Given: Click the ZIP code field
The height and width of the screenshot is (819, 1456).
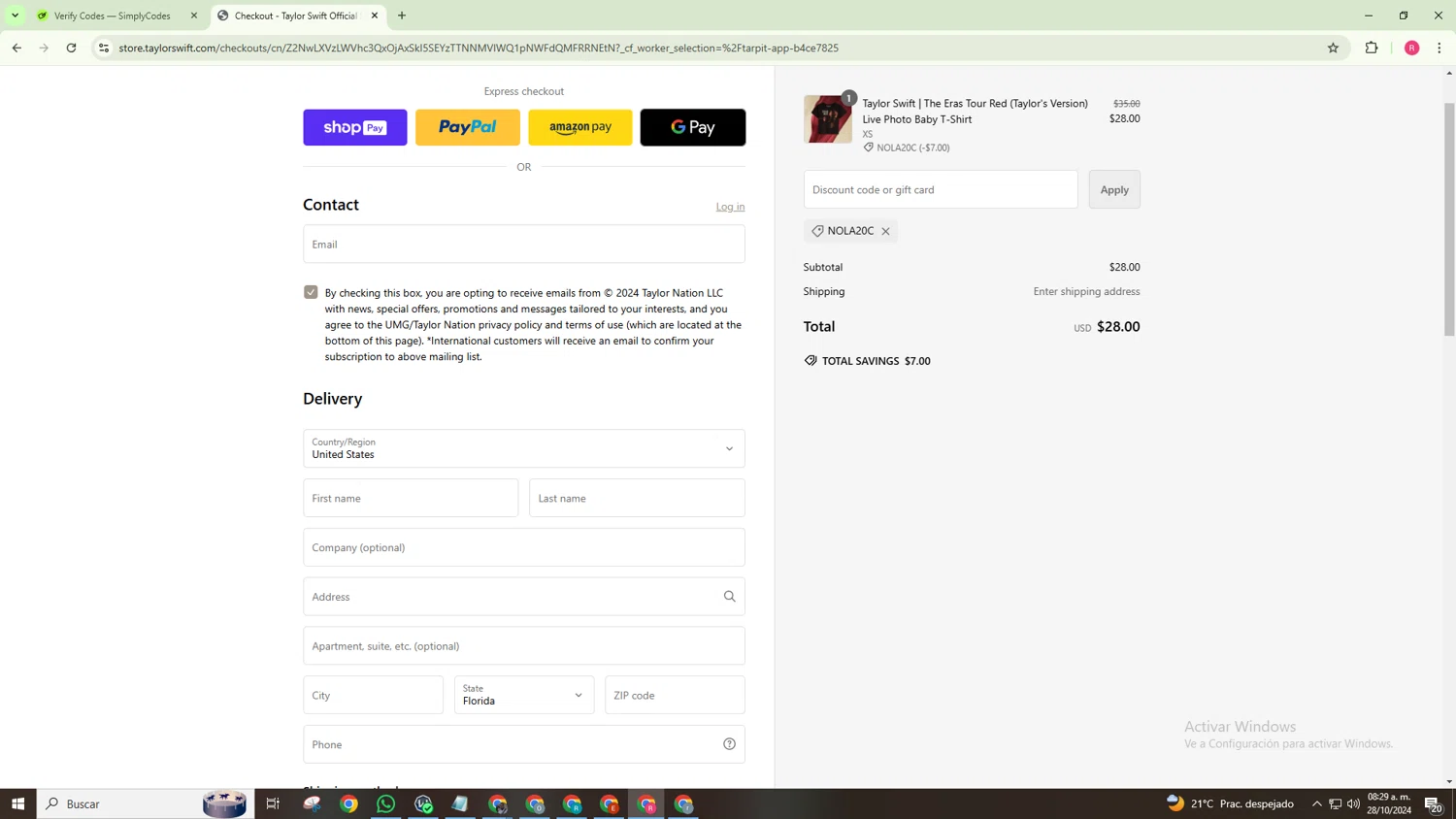Looking at the screenshot, I should 675,695.
